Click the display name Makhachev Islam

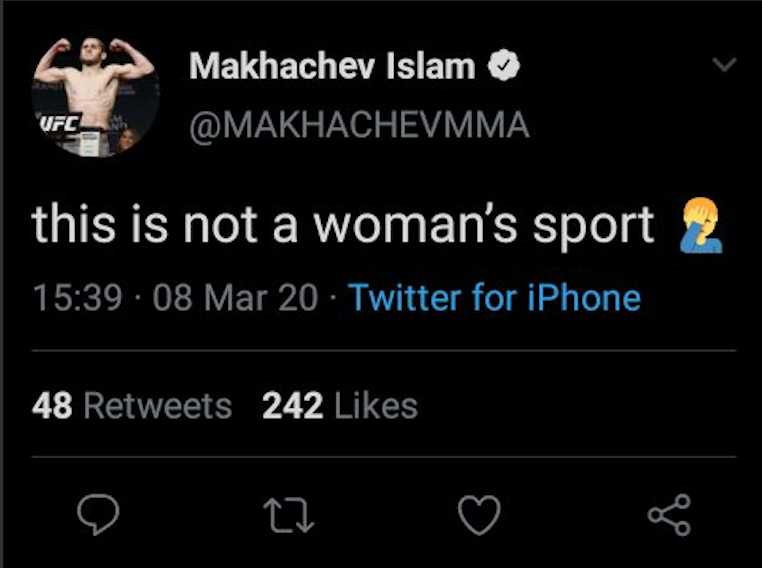point(332,67)
